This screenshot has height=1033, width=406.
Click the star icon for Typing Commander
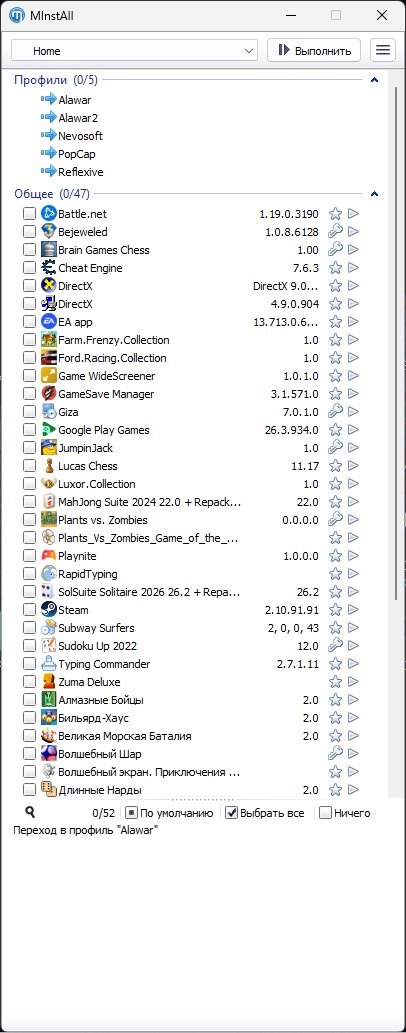click(335, 664)
